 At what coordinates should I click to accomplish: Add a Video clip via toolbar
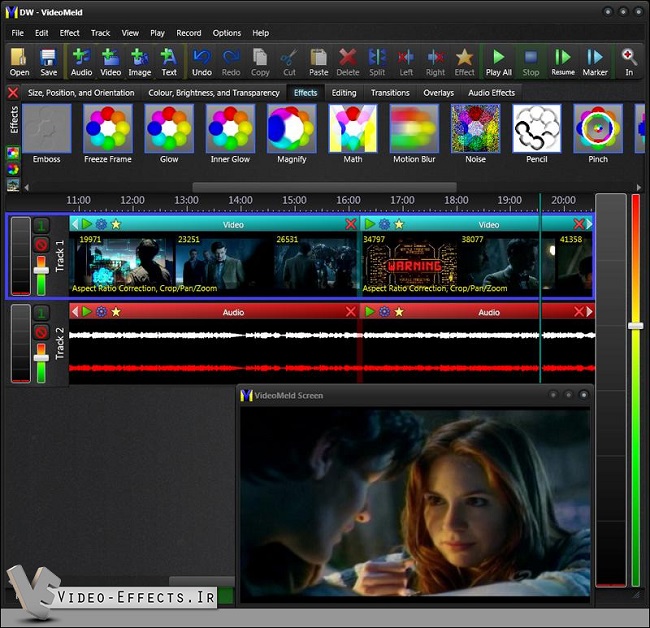(111, 62)
